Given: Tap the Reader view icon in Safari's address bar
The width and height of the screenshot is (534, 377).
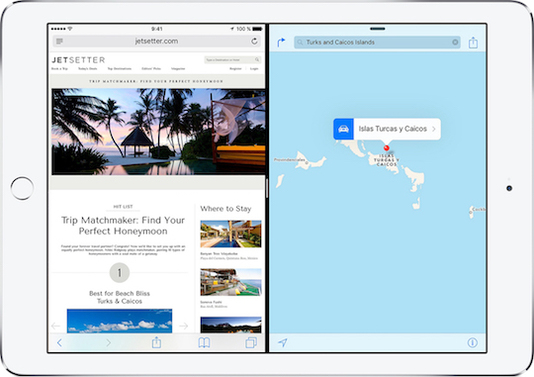Looking at the screenshot, I should [x=60, y=42].
